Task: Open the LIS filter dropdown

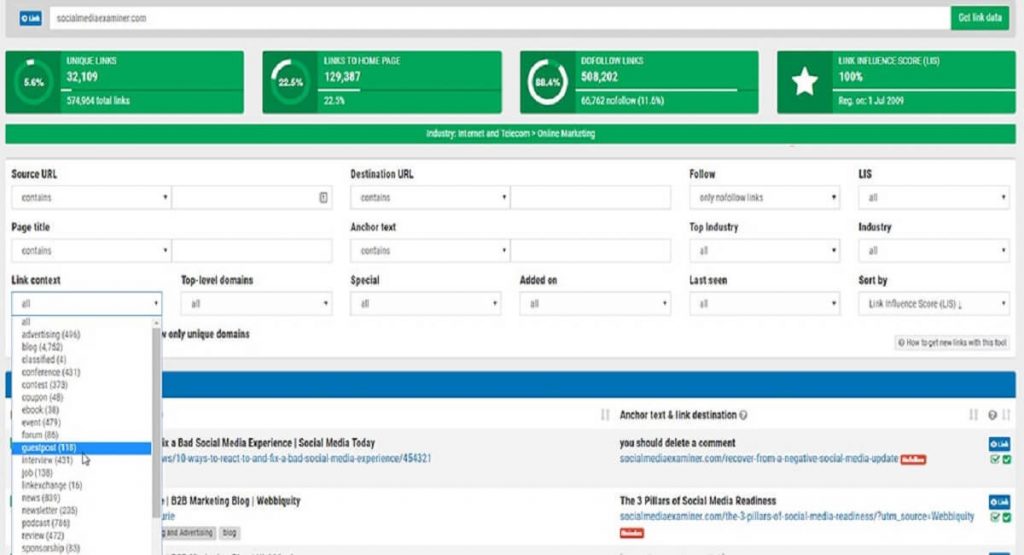Action: 934,197
